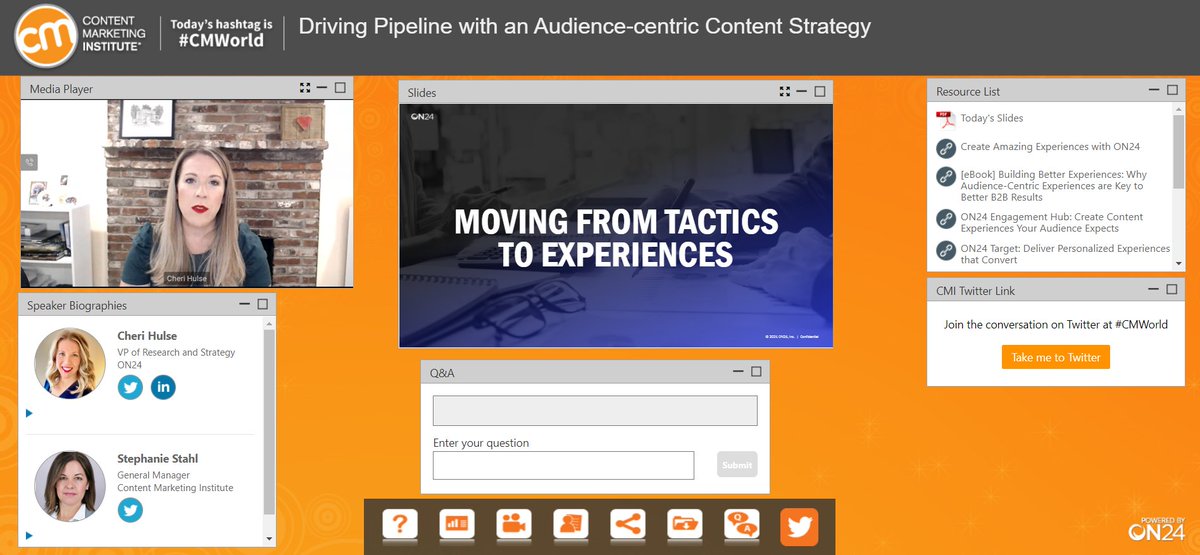Click the link icon beside ON24 Engagement Hub
Screen dimensions: 1200x555
pos(945,218)
